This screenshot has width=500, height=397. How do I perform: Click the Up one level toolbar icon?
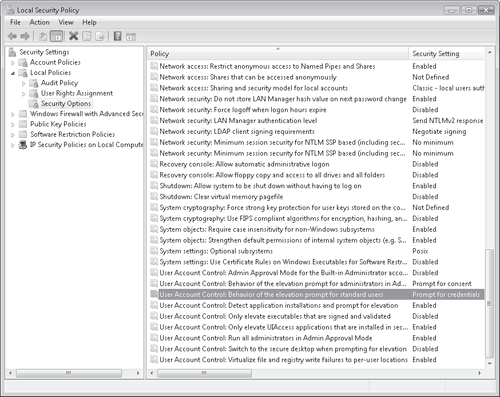[x=43, y=36]
